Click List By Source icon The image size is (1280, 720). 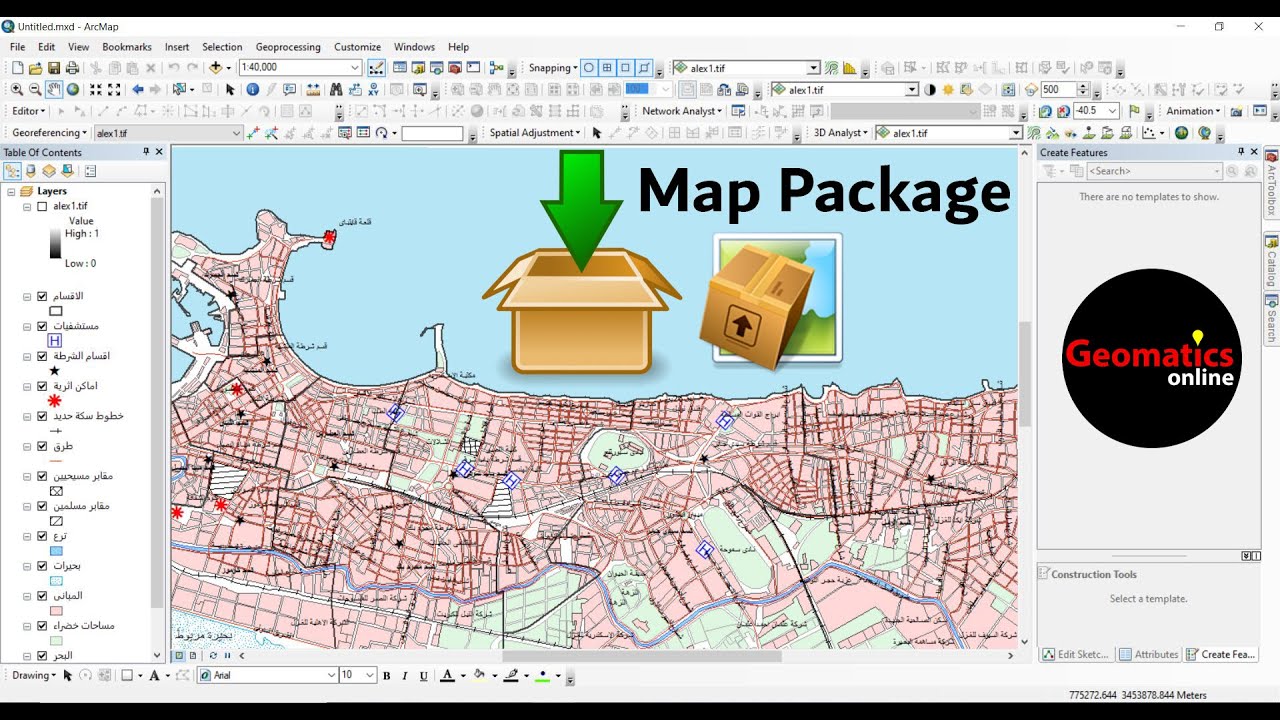31,171
